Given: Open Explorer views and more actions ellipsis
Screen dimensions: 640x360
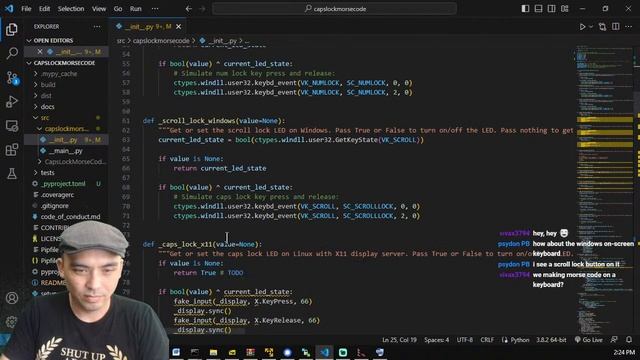Looking at the screenshot, I should coord(97,27).
